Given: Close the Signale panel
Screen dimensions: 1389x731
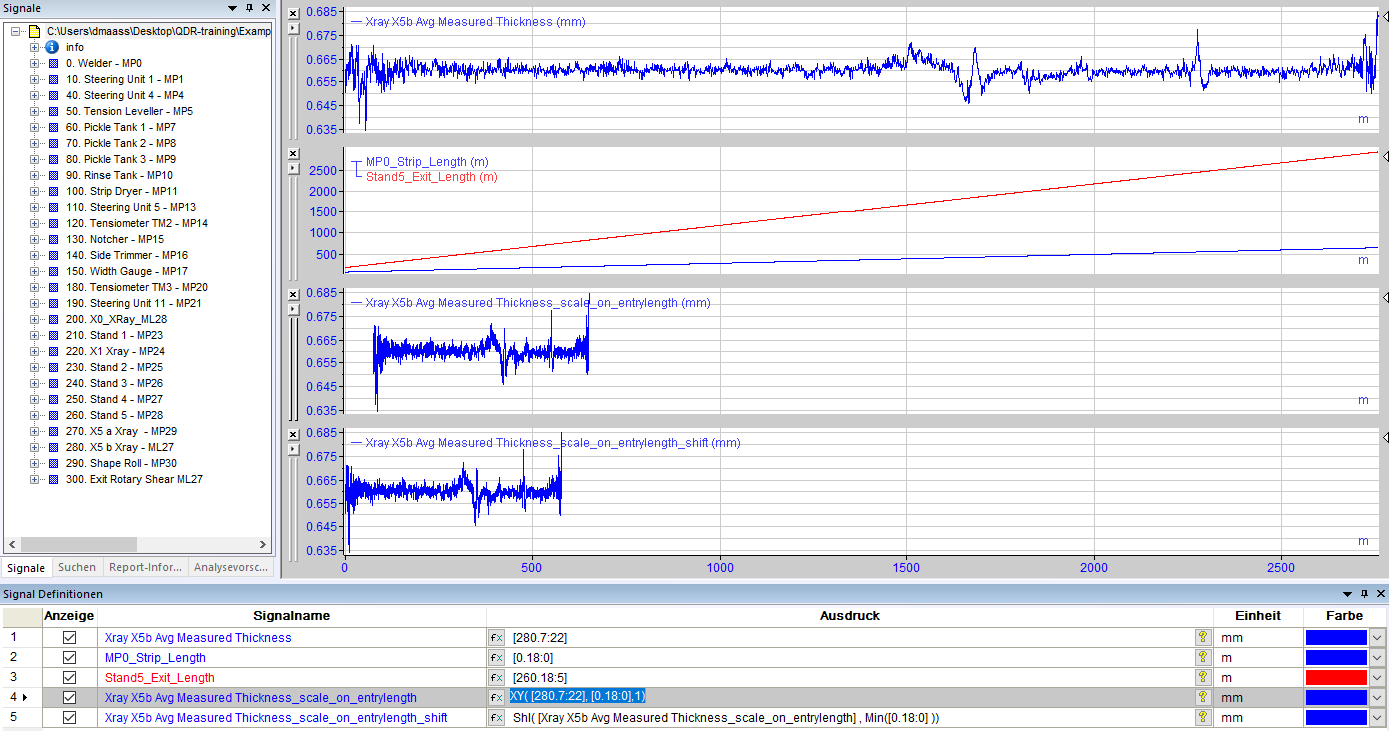Looking at the screenshot, I should 265,8.
